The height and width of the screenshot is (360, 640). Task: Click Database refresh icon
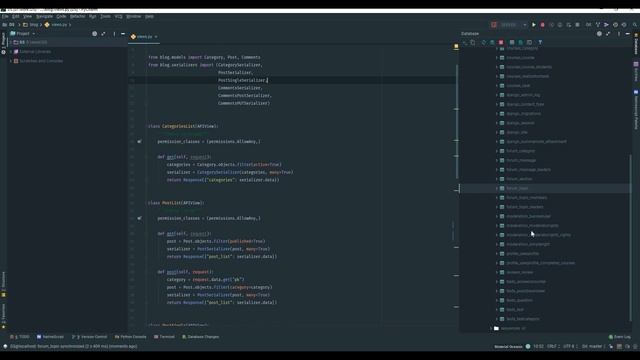(484, 42)
